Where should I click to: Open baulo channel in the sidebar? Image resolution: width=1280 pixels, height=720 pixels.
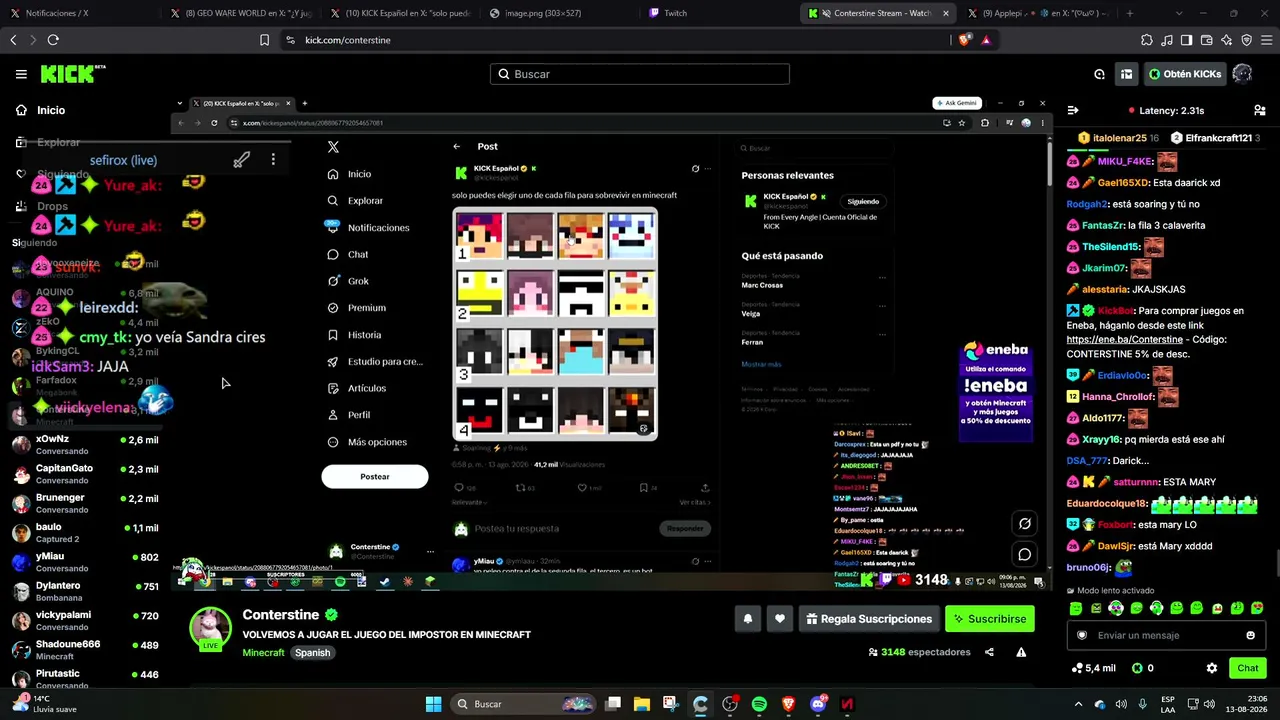85,532
